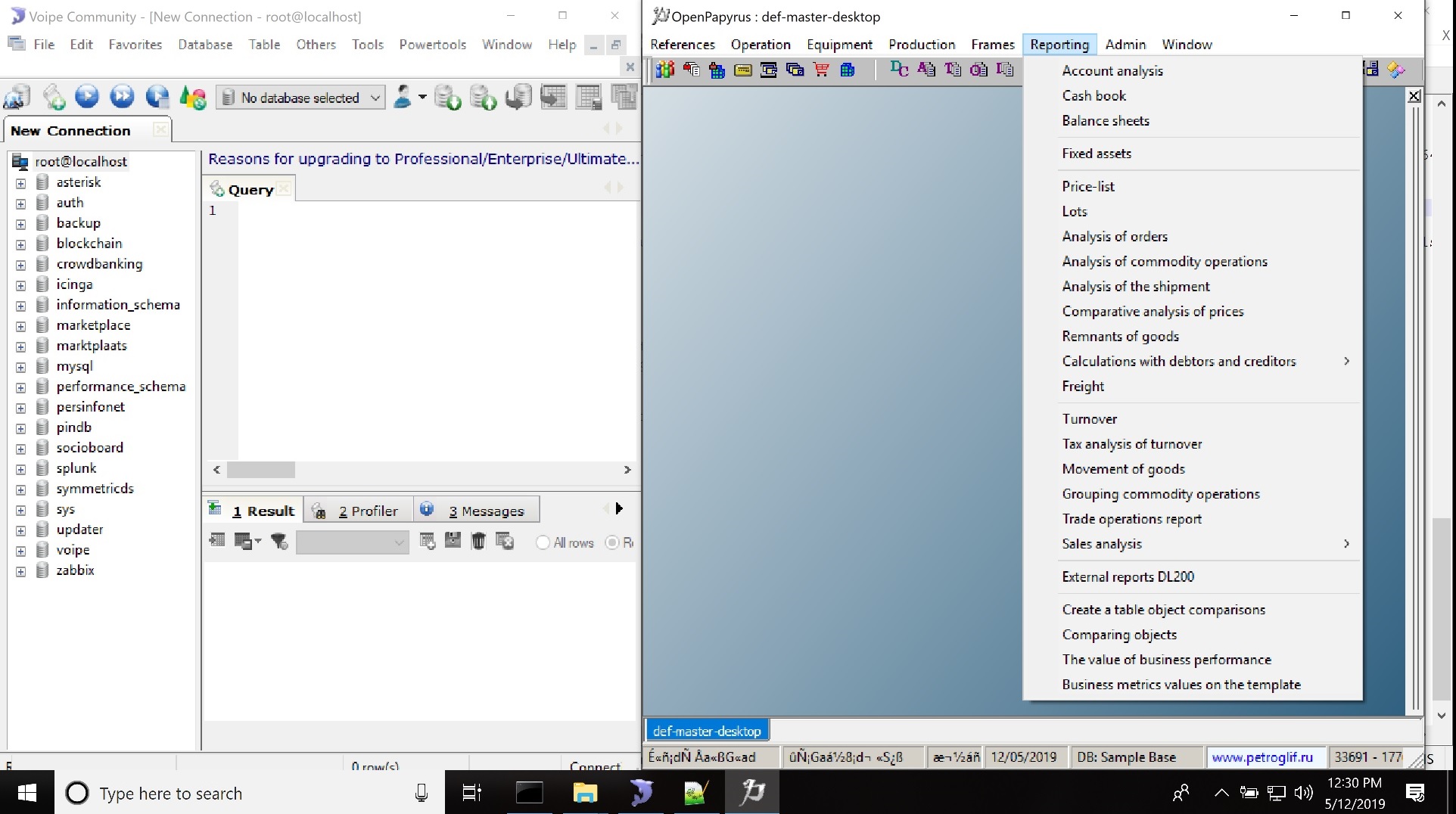
Task: Open the user manager dropdown arrow
Action: (x=422, y=97)
